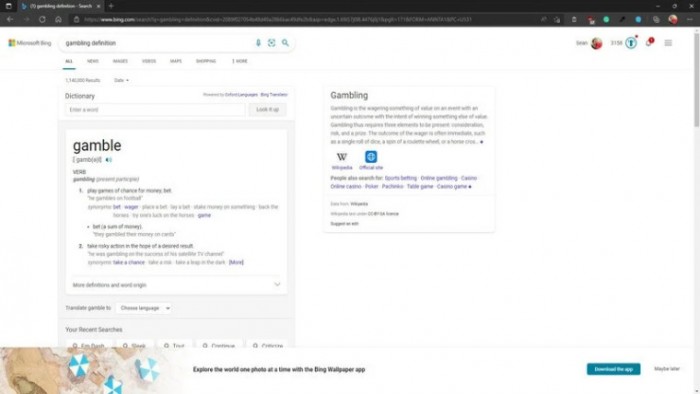Viewport: 700px width, 394px height.
Task: Switch to the Images tab
Action: pos(120,61)
